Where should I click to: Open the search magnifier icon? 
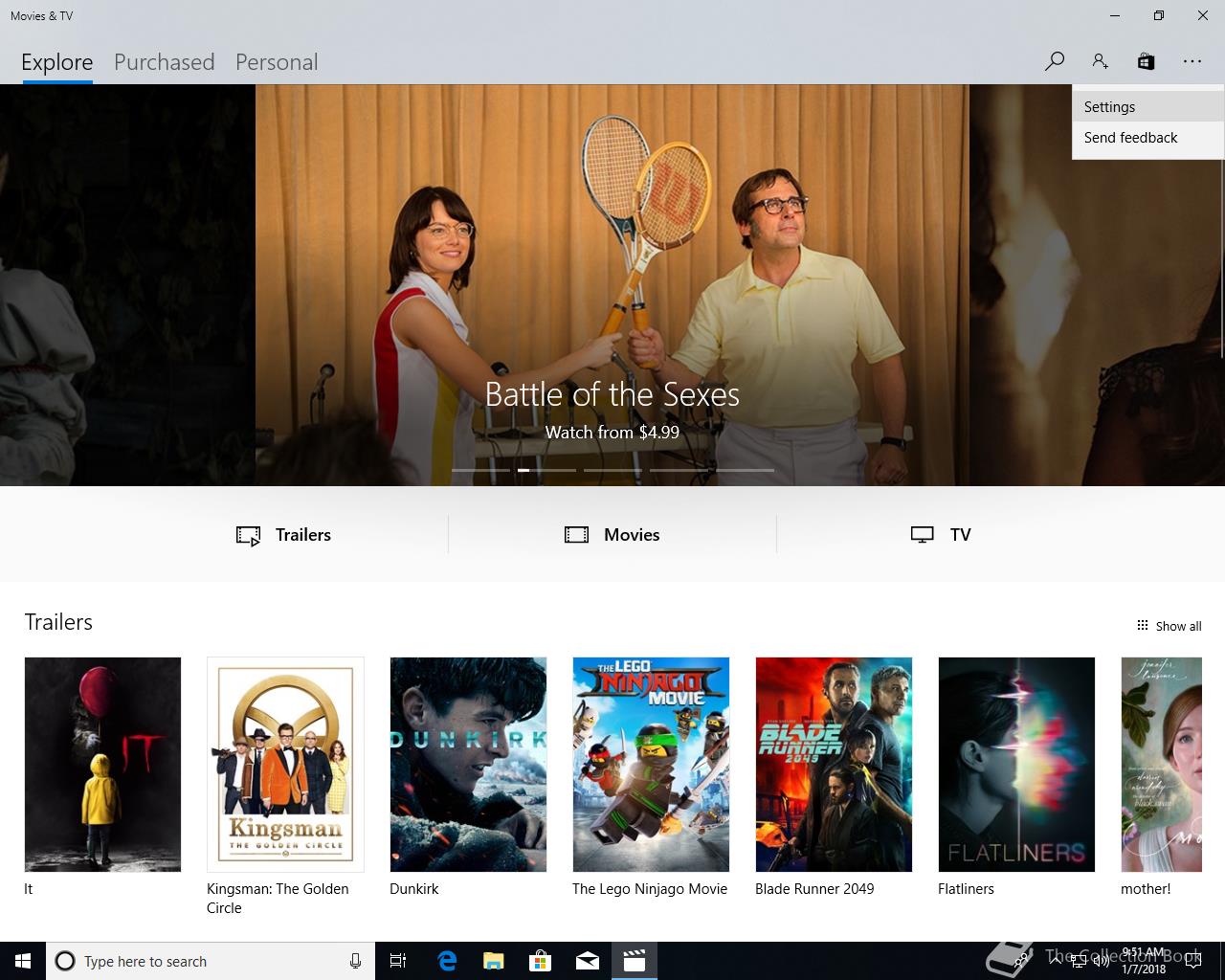pos(1055,61)
